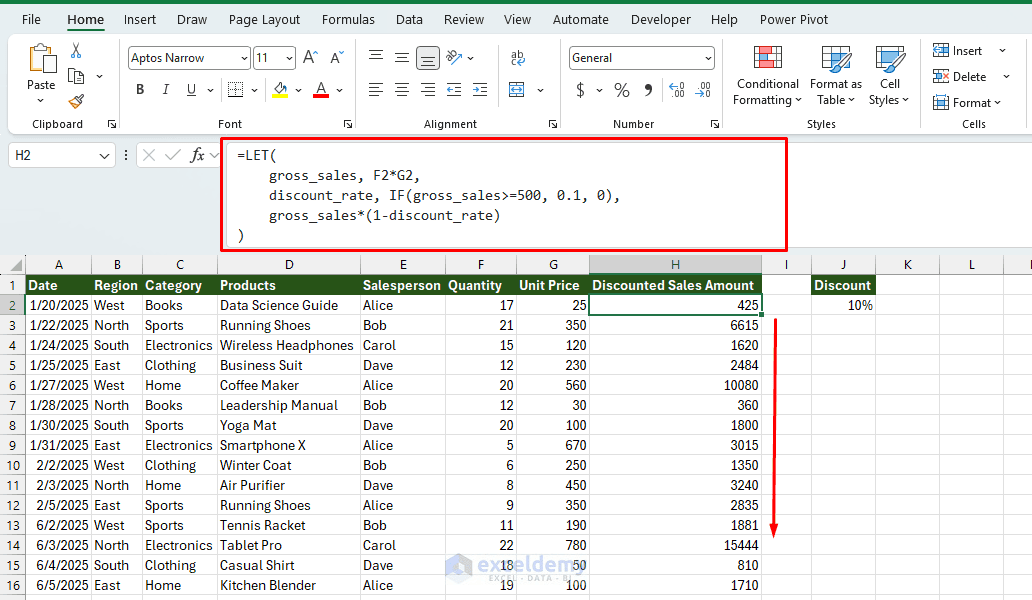Viewport: 1032px width, 600px height.
Task: Click Increase Decimal icon
Action: click(x=677, y=89)
